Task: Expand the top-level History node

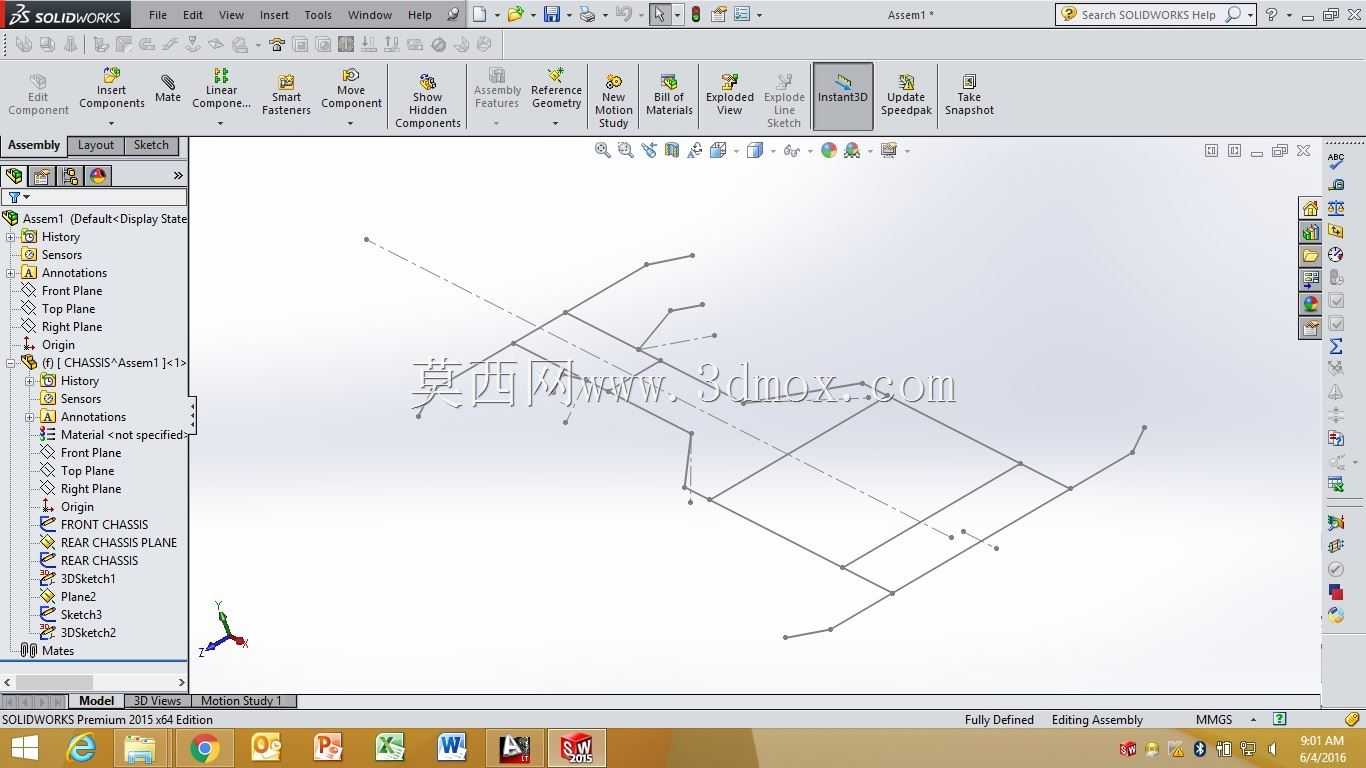Action: click(x=11, y=237)
